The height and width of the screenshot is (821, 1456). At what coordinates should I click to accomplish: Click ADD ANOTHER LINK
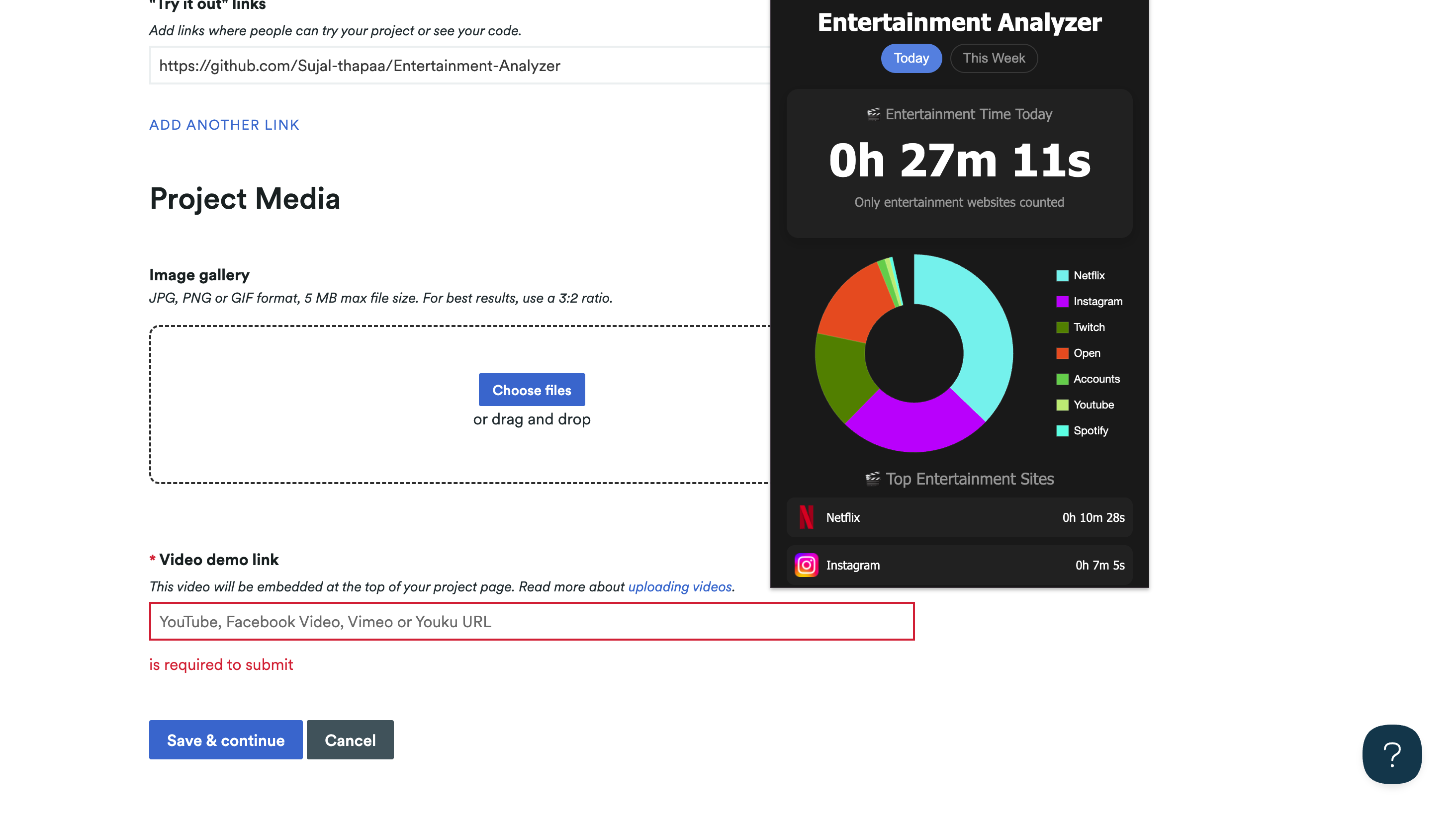pyautogui.click(x=224, y=125)
